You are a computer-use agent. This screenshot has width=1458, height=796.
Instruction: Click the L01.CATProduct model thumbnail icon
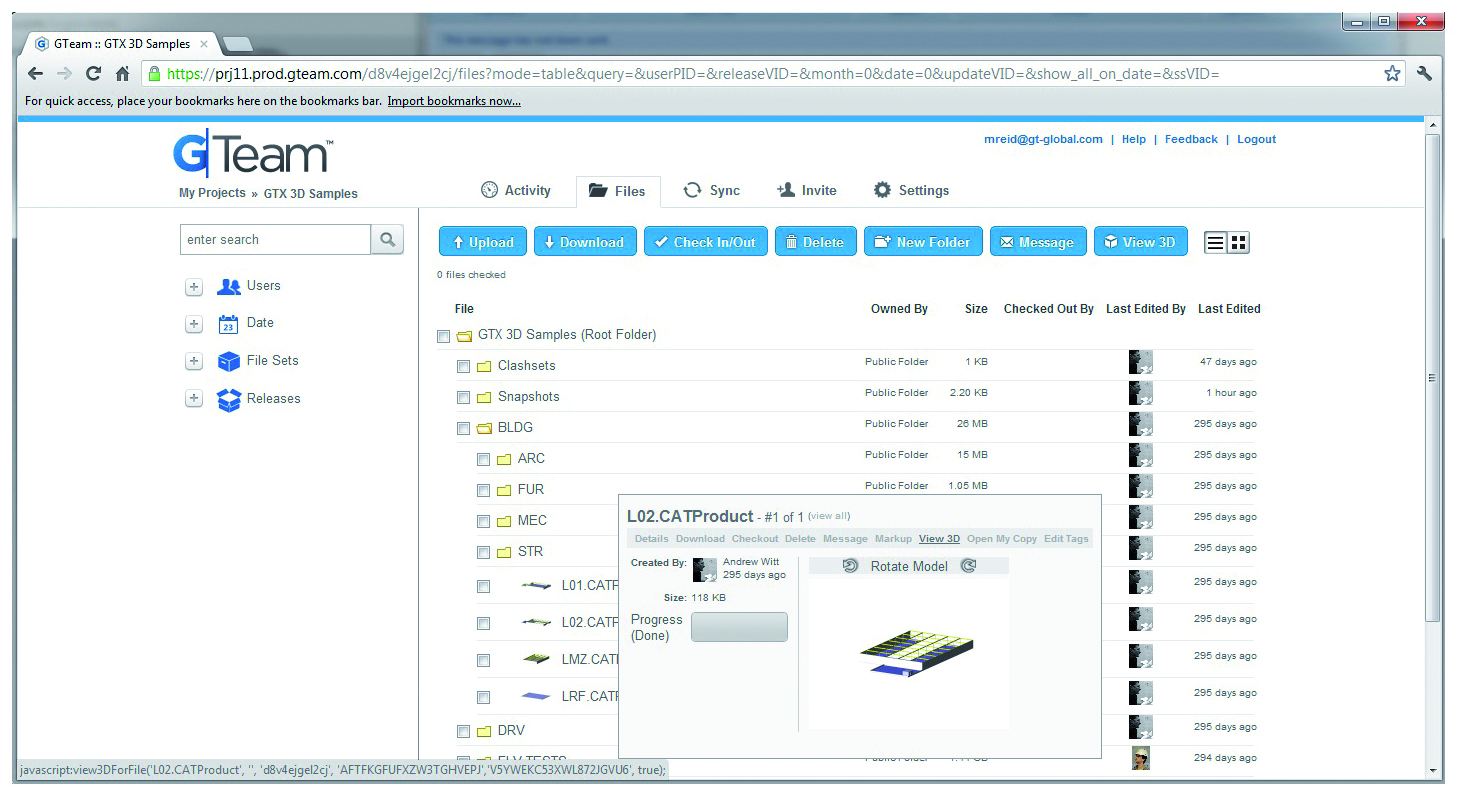(536, 585)
